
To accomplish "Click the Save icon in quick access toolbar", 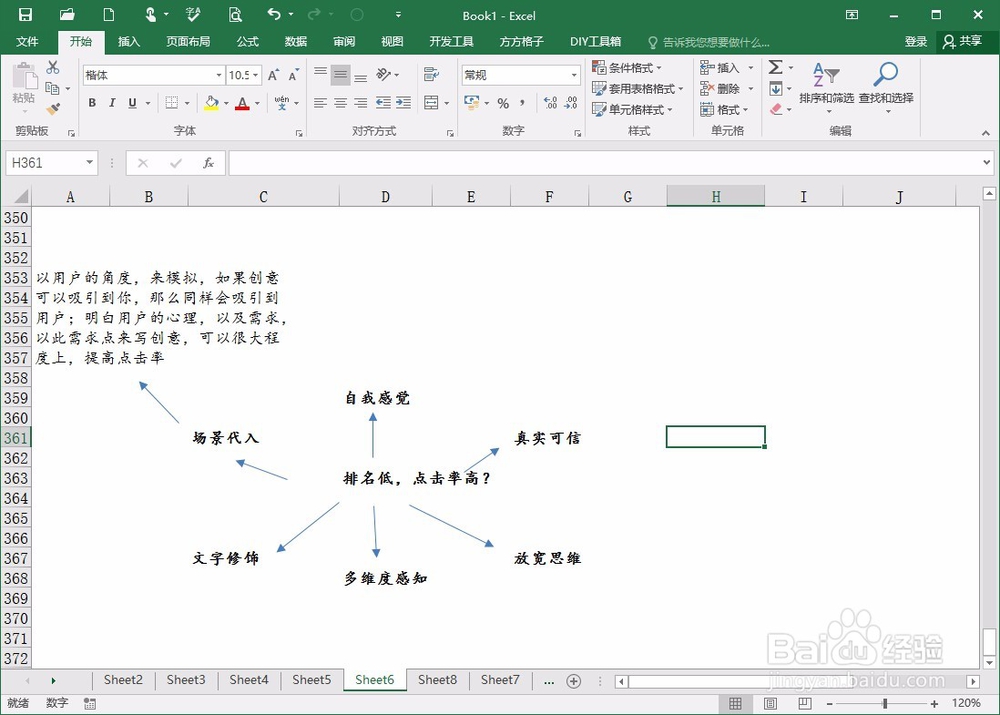I will tap(25, 15).
